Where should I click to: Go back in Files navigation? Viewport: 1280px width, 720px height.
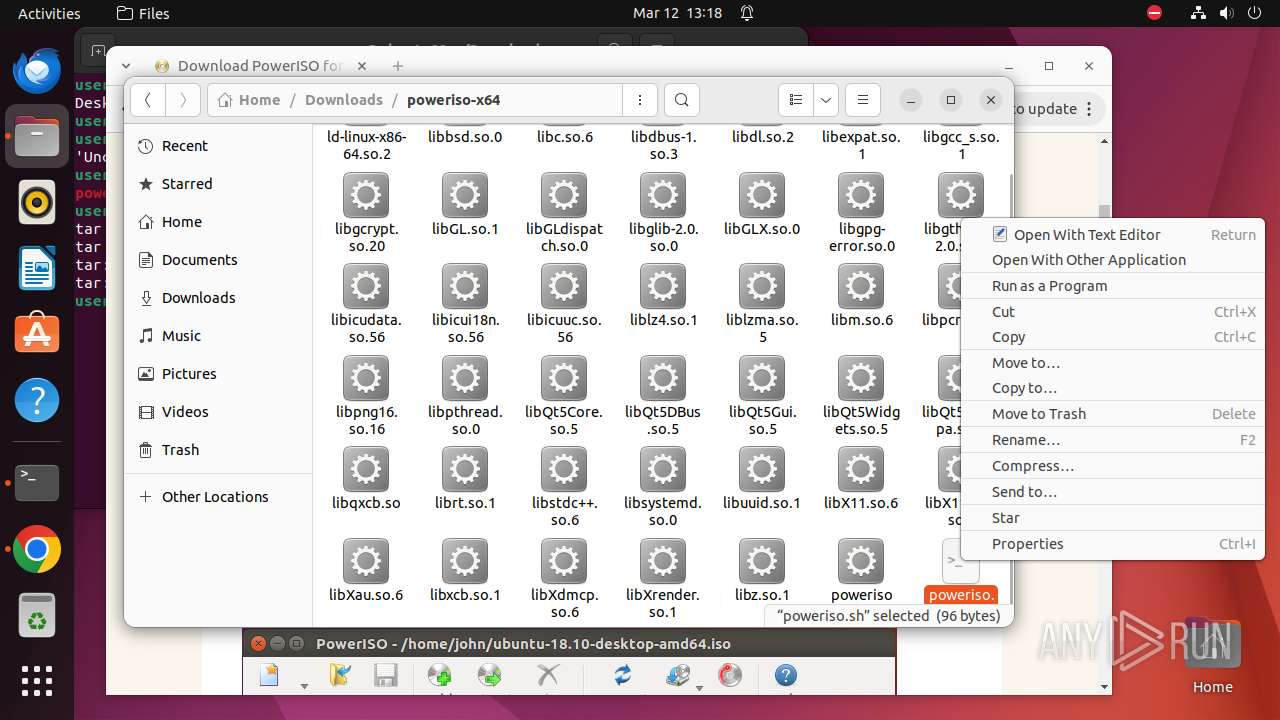(148, 100)
